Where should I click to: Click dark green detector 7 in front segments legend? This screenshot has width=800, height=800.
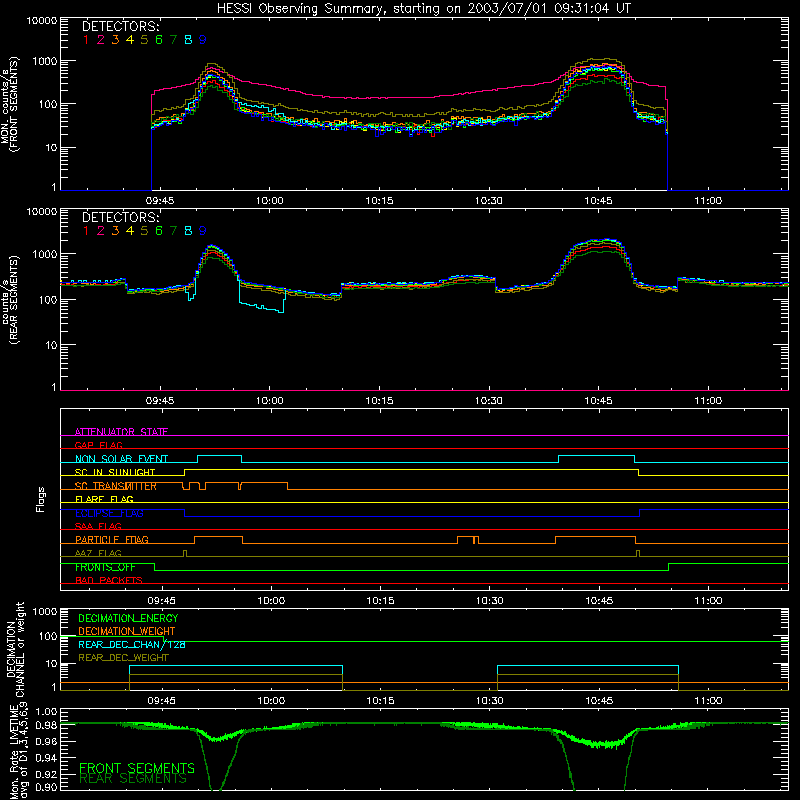[x=173, y=40]
